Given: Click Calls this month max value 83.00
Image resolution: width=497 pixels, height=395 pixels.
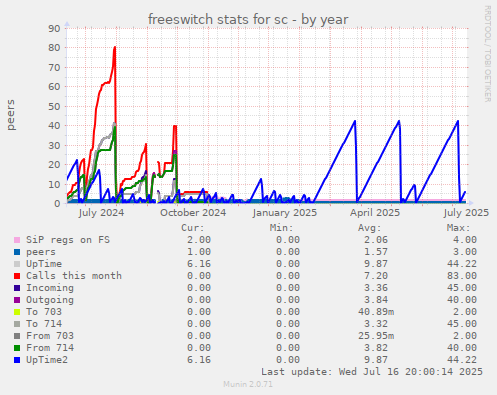Looking at the screenshot, I should point(462,276).
